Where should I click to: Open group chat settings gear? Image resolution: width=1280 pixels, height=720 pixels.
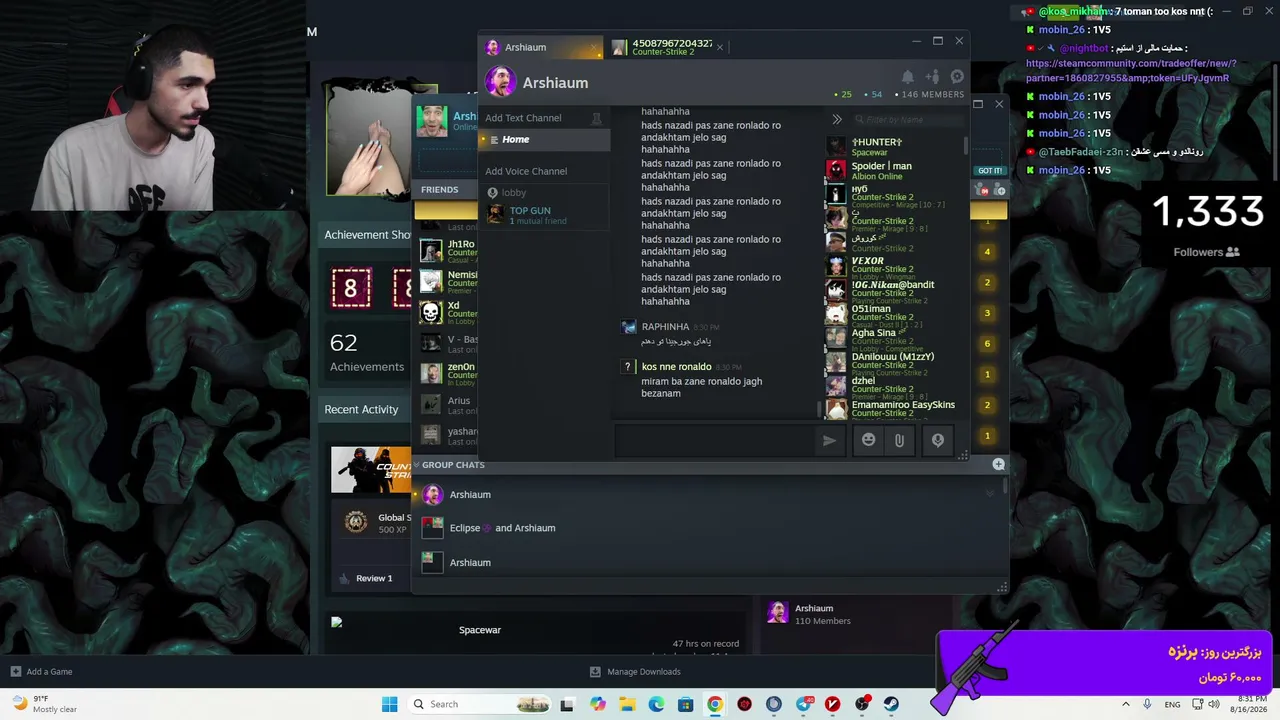coord(957,77)
